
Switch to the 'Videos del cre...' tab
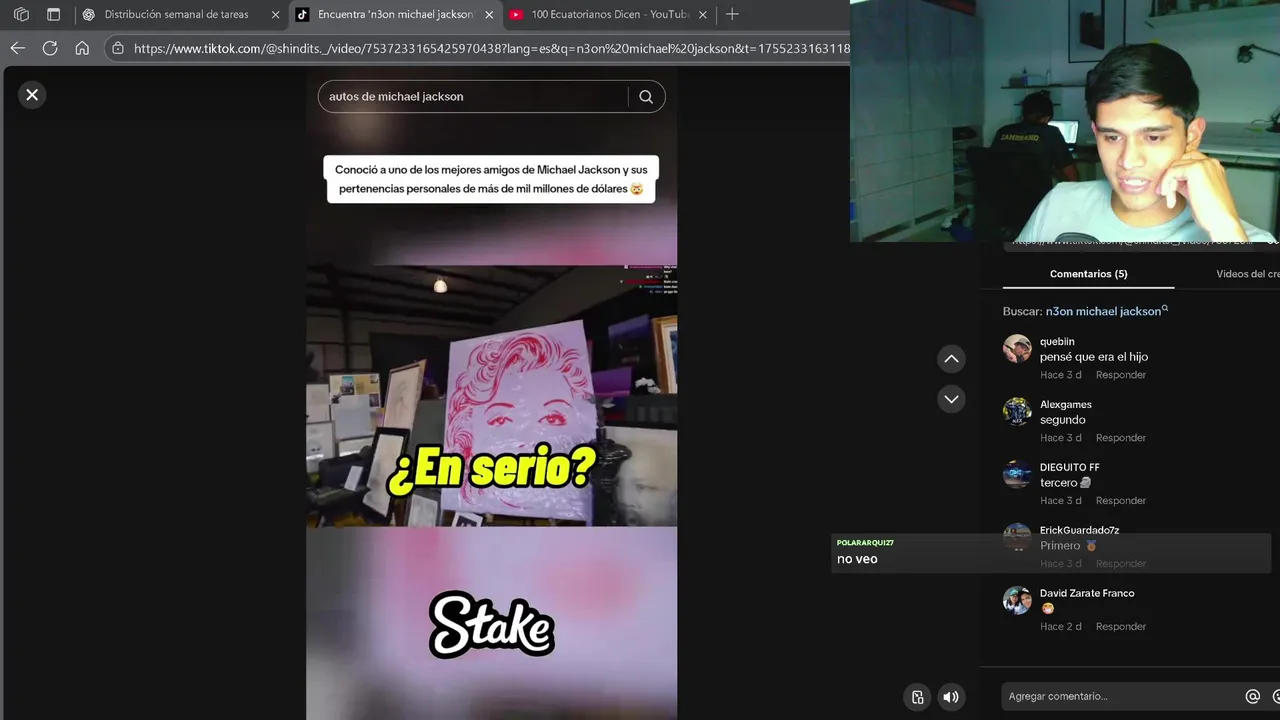pyautogui.click(x=1247, y=274)
